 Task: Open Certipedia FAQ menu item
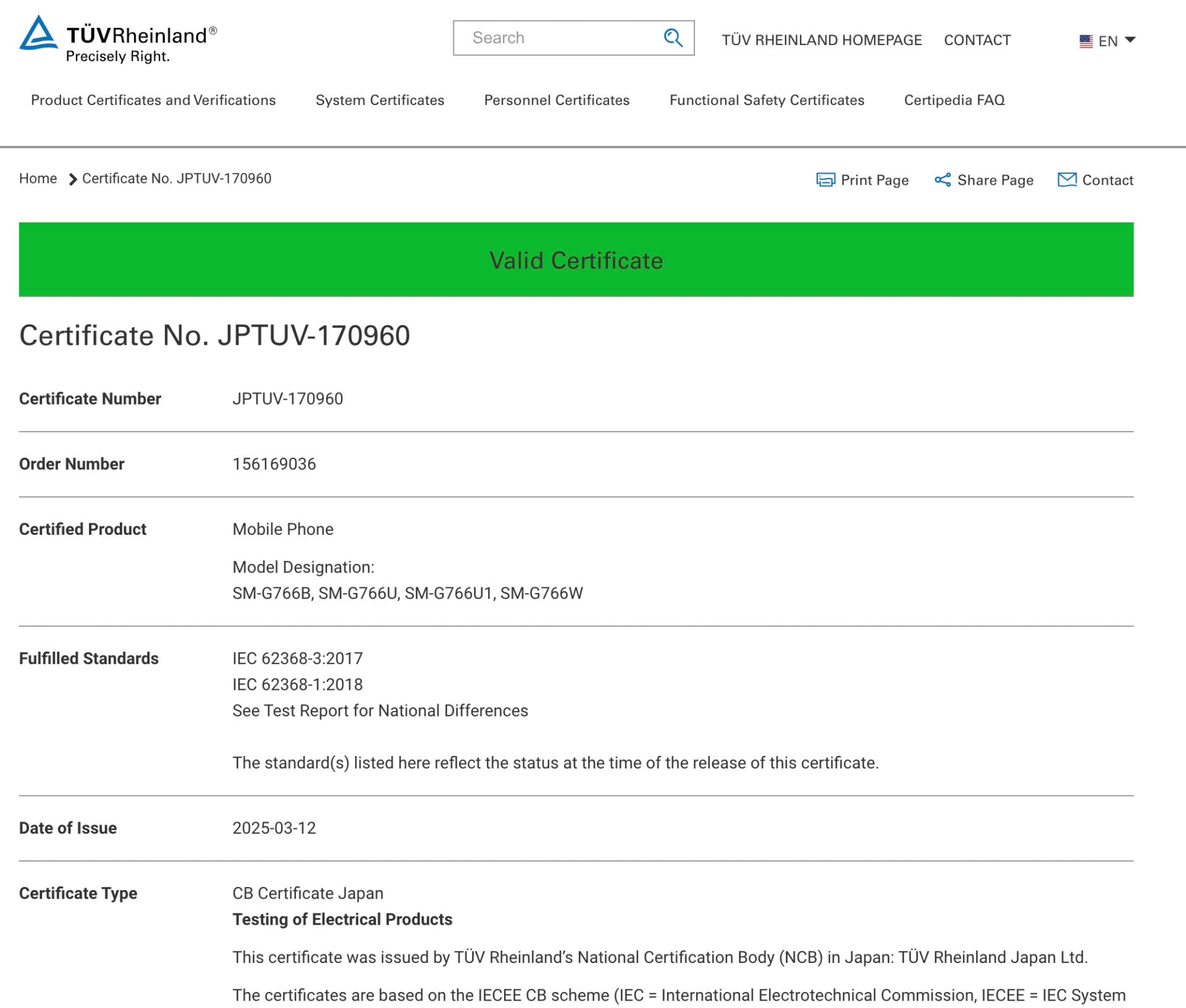[x=954, y=100]
